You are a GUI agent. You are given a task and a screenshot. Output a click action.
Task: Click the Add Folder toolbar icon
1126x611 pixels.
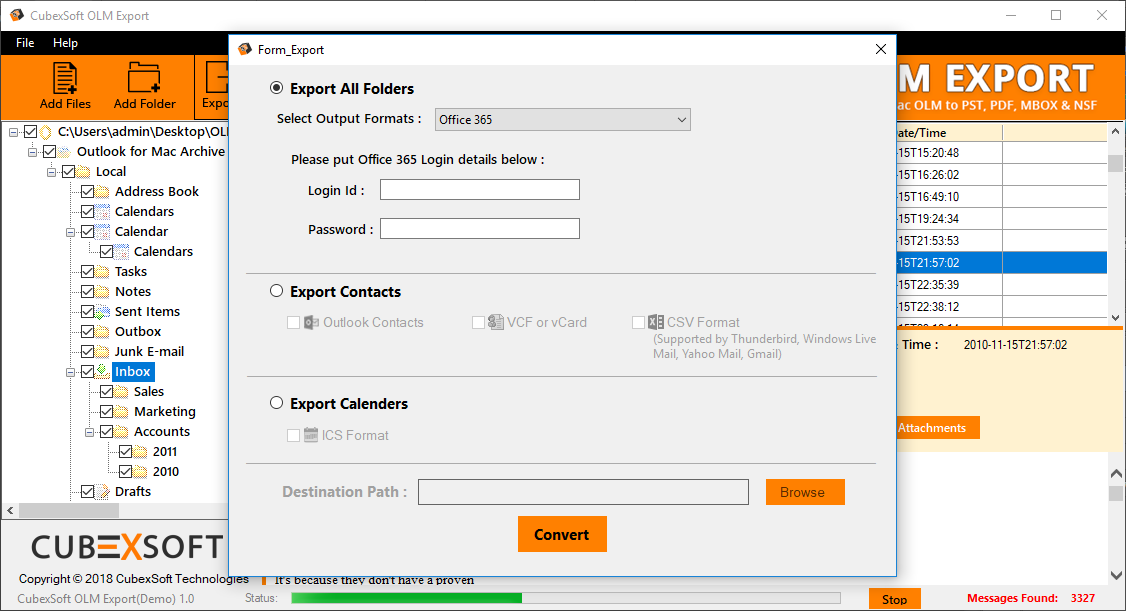(144, 78)
